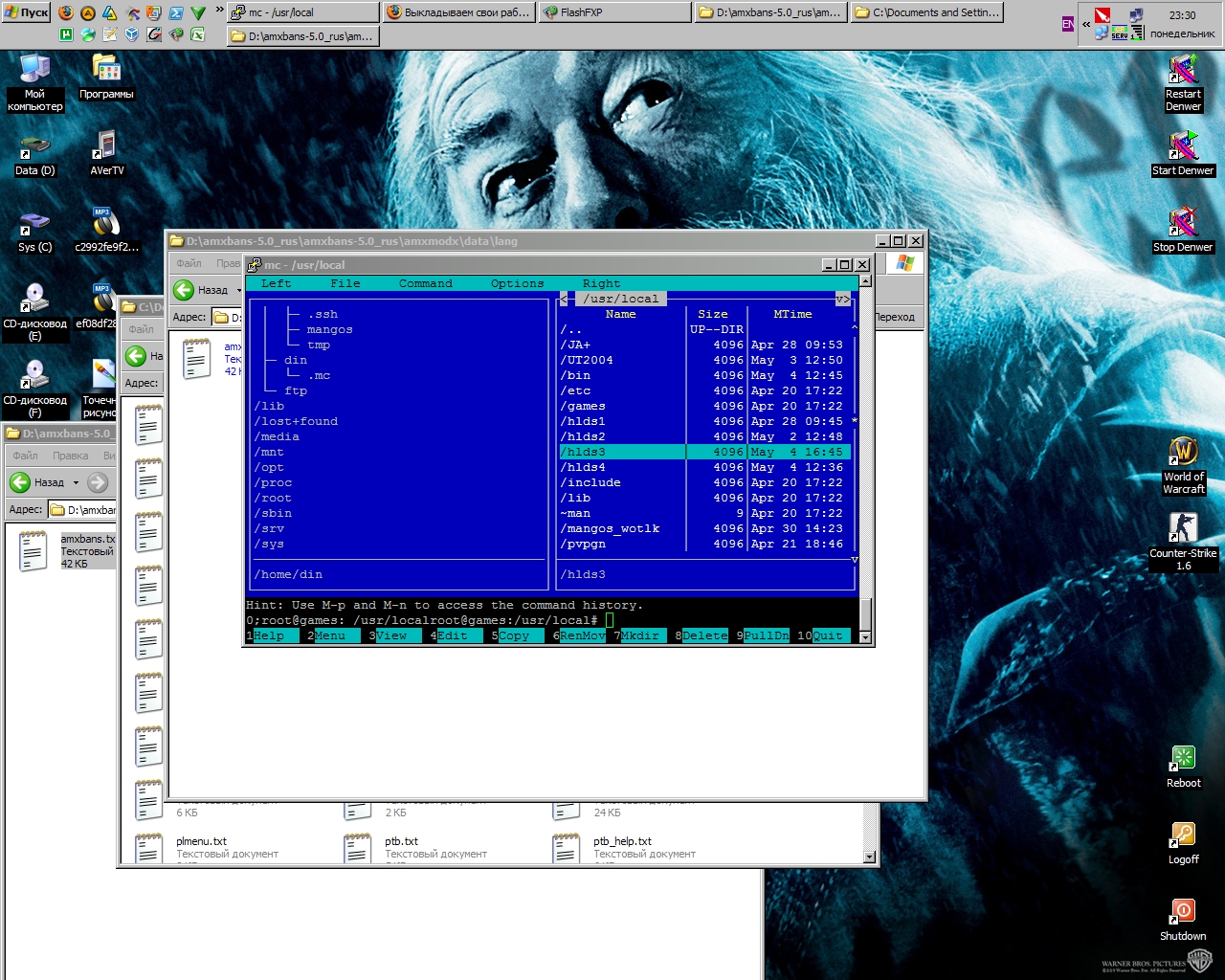
Task: Show hidden tray icons with the « arrow
Action: coord(1086,24)
